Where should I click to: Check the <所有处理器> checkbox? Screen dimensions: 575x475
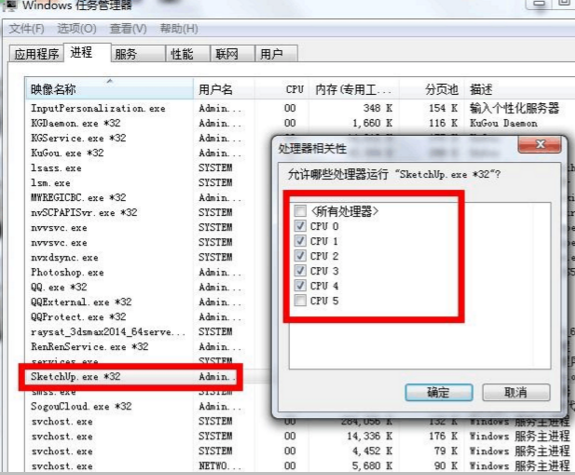click(x=300, y=211)
